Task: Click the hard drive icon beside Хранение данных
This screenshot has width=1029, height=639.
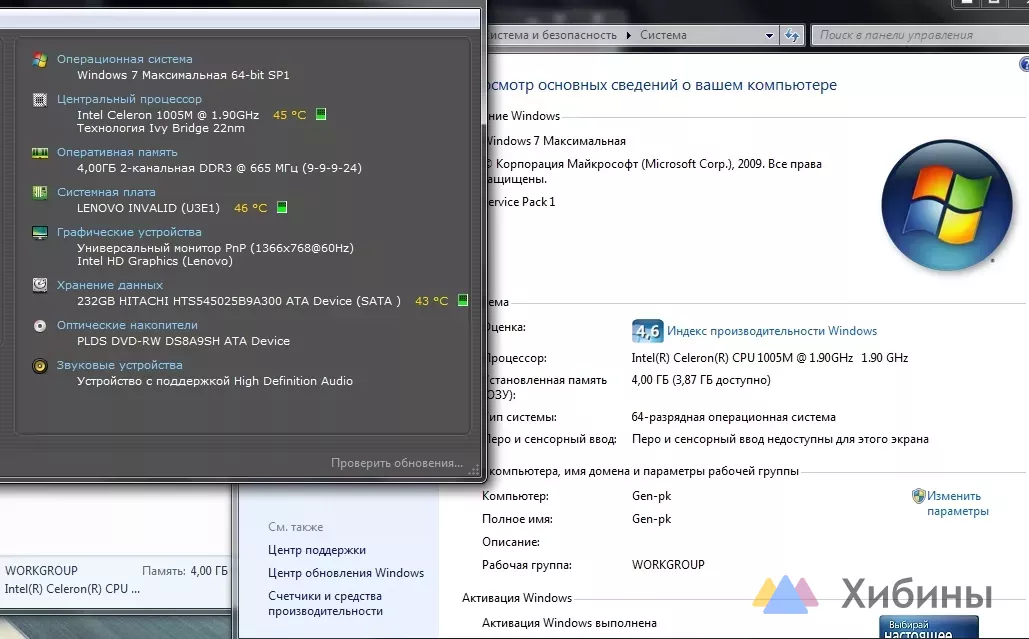Action: click(x=40, y=285)
